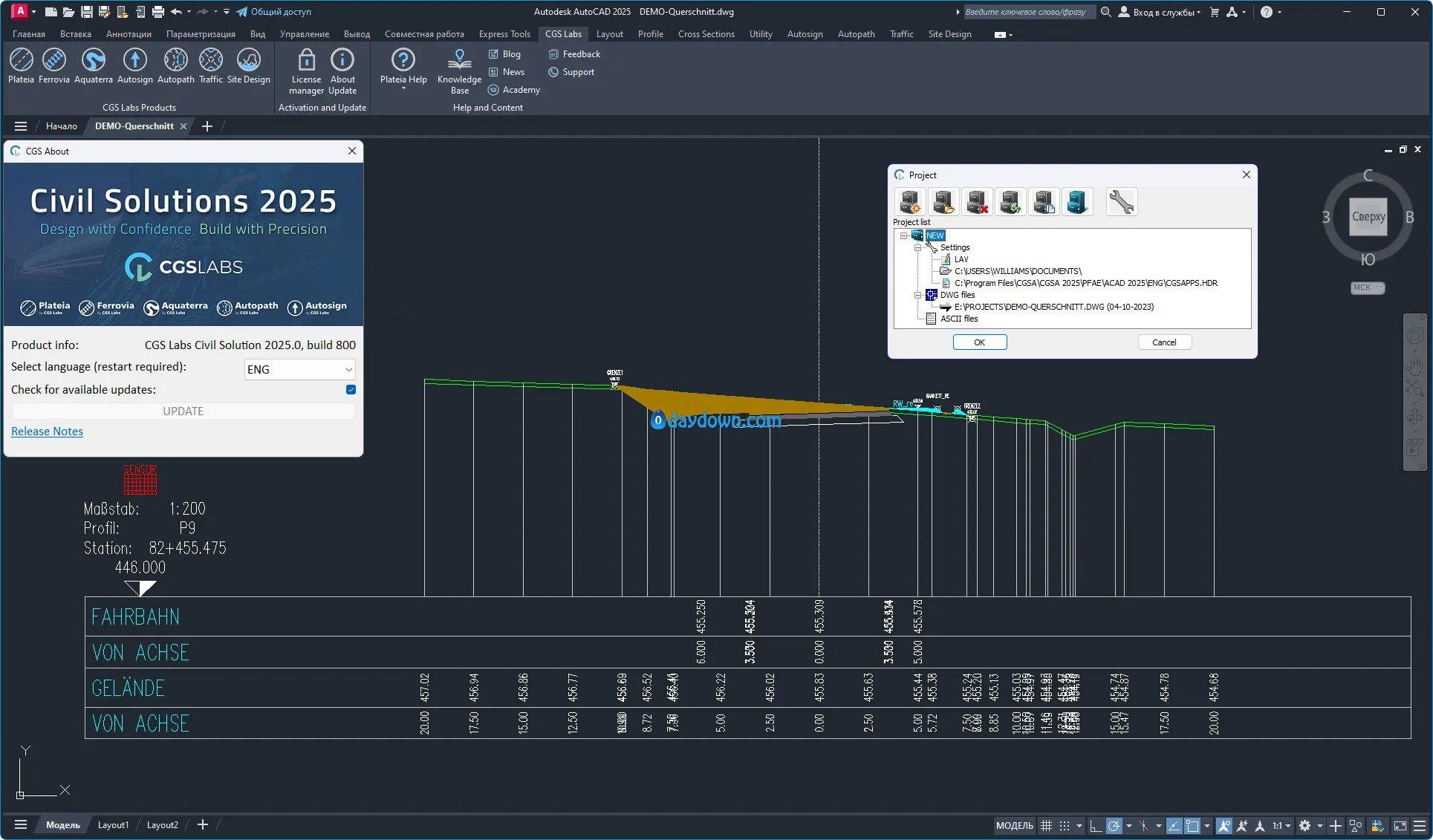The image size is (1433, 840).
Task: Click the delete project icon with red X
Action: pos(976,202)
